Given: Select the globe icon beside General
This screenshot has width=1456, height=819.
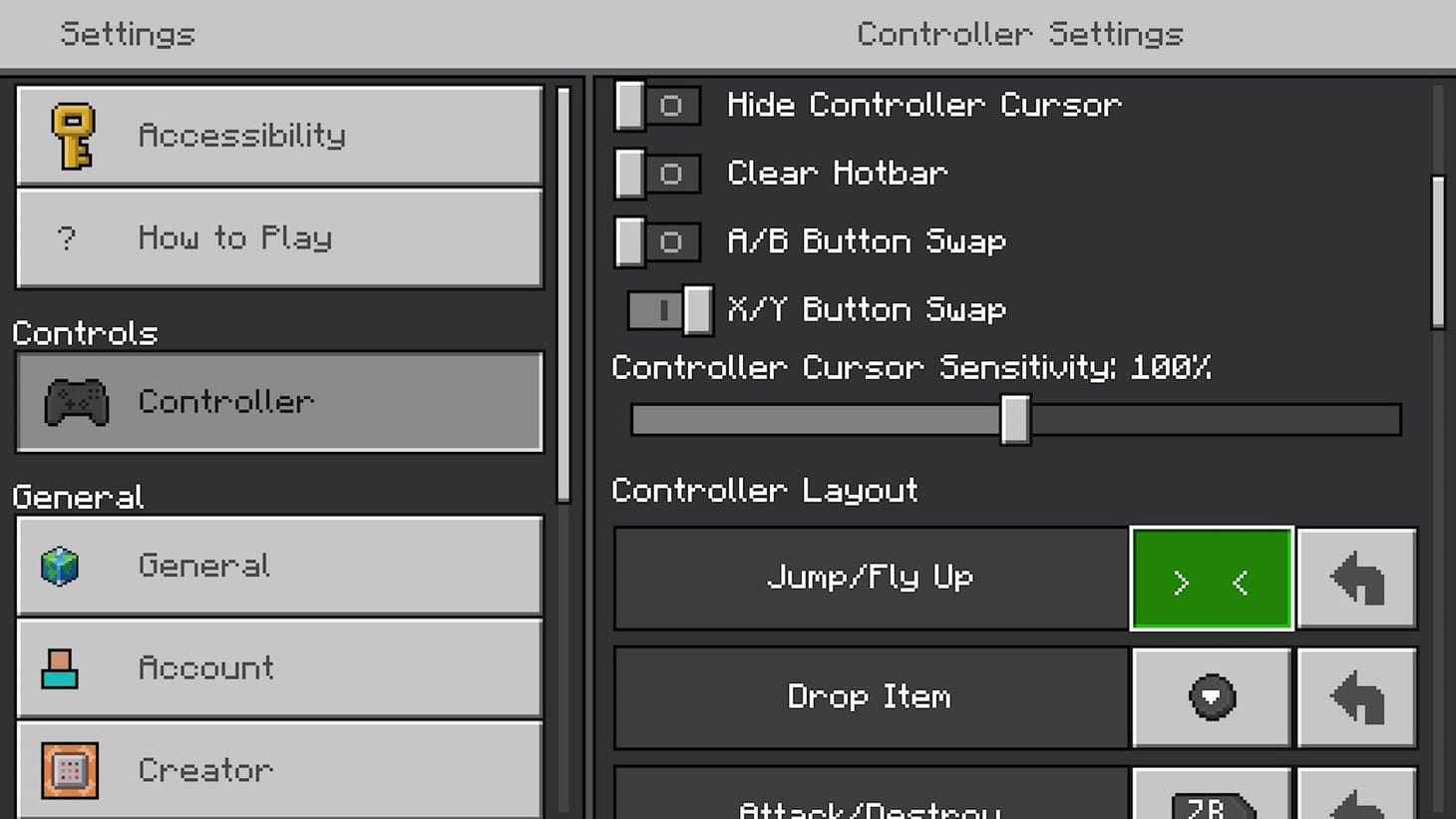Looking at the screenshot, I should 66,565.
